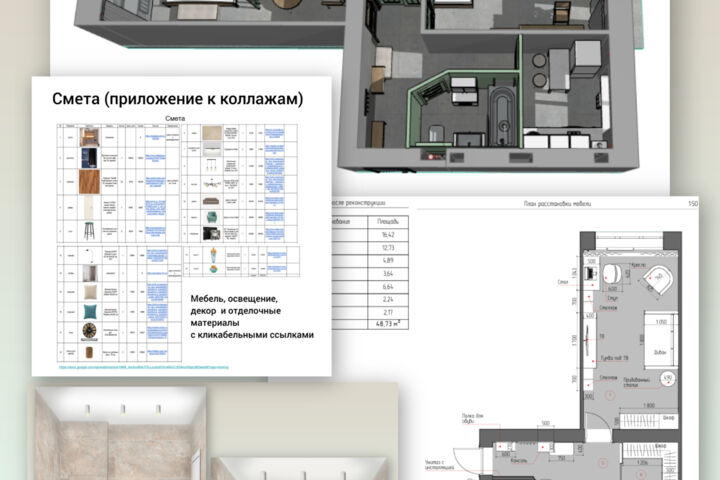
Task: Select the beige pillow image in the estimate
Action: point(90,292)
